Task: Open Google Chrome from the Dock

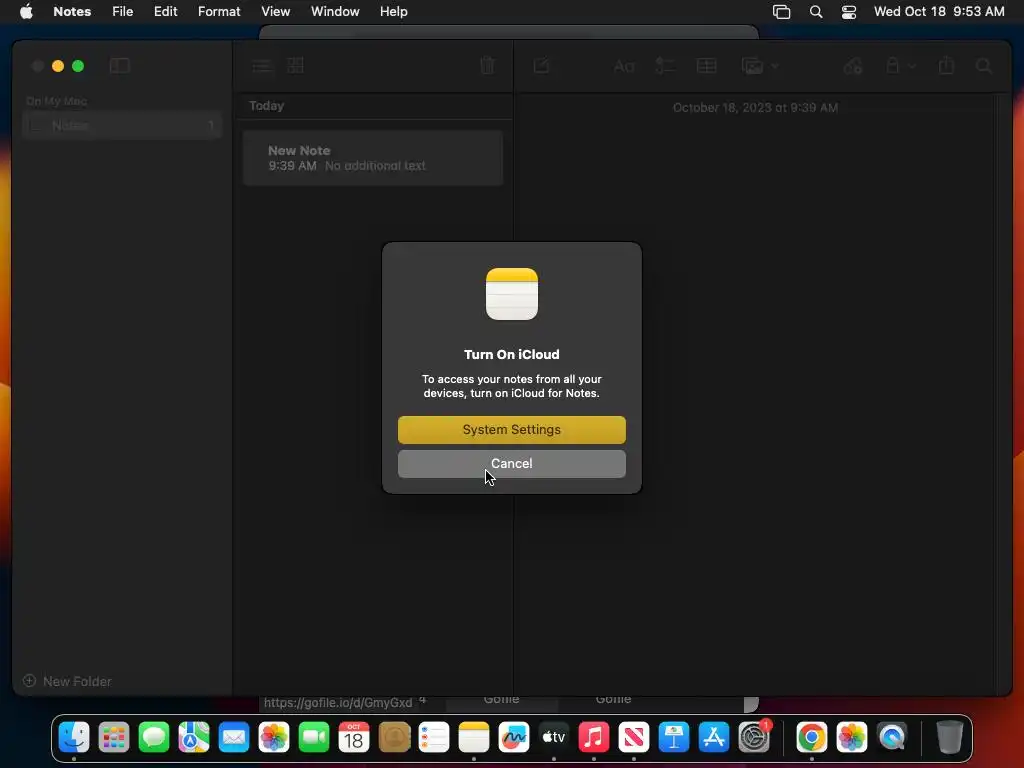Action: point(812,737)
